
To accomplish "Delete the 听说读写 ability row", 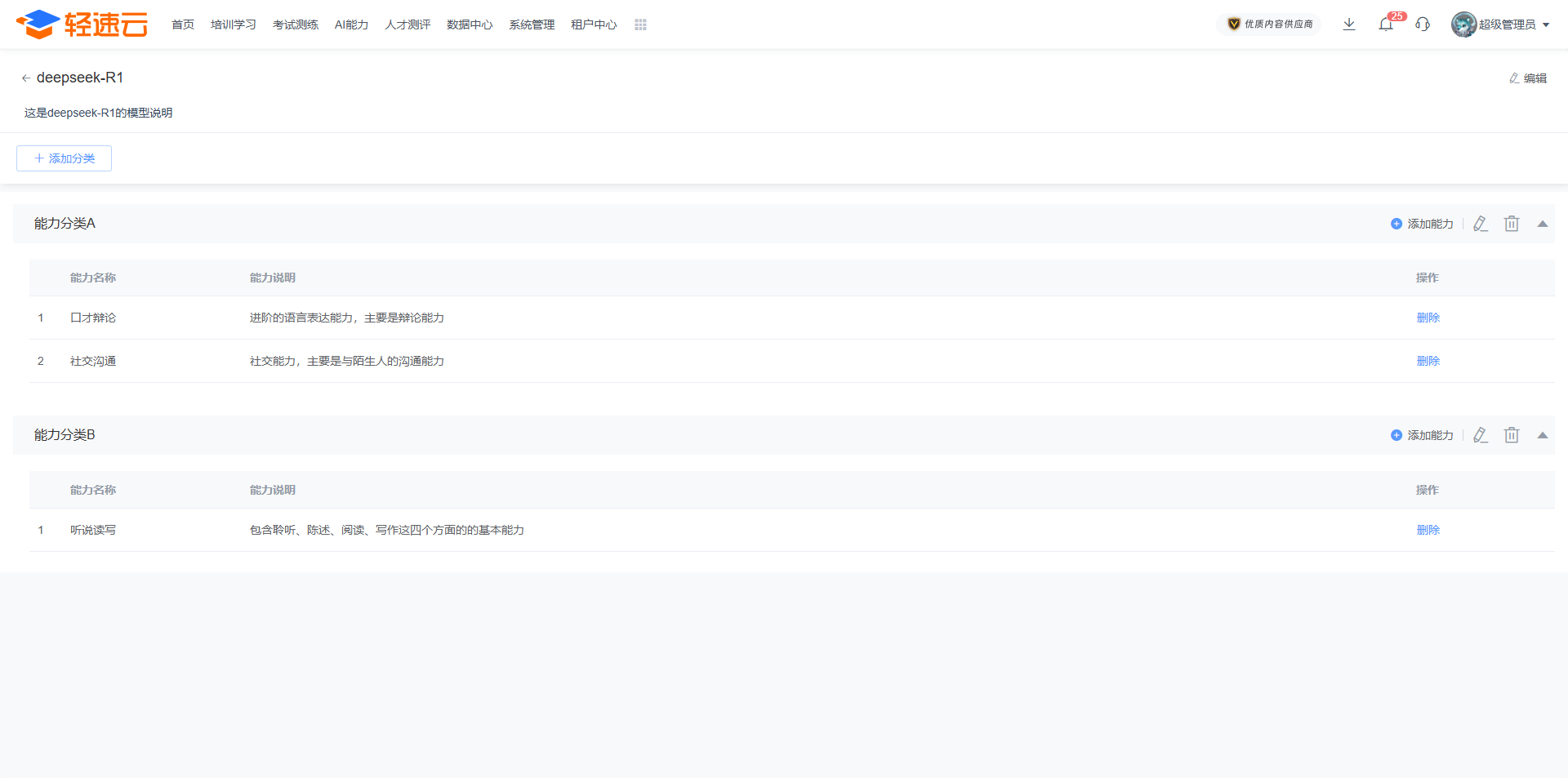I will [x=1428, y=530].
